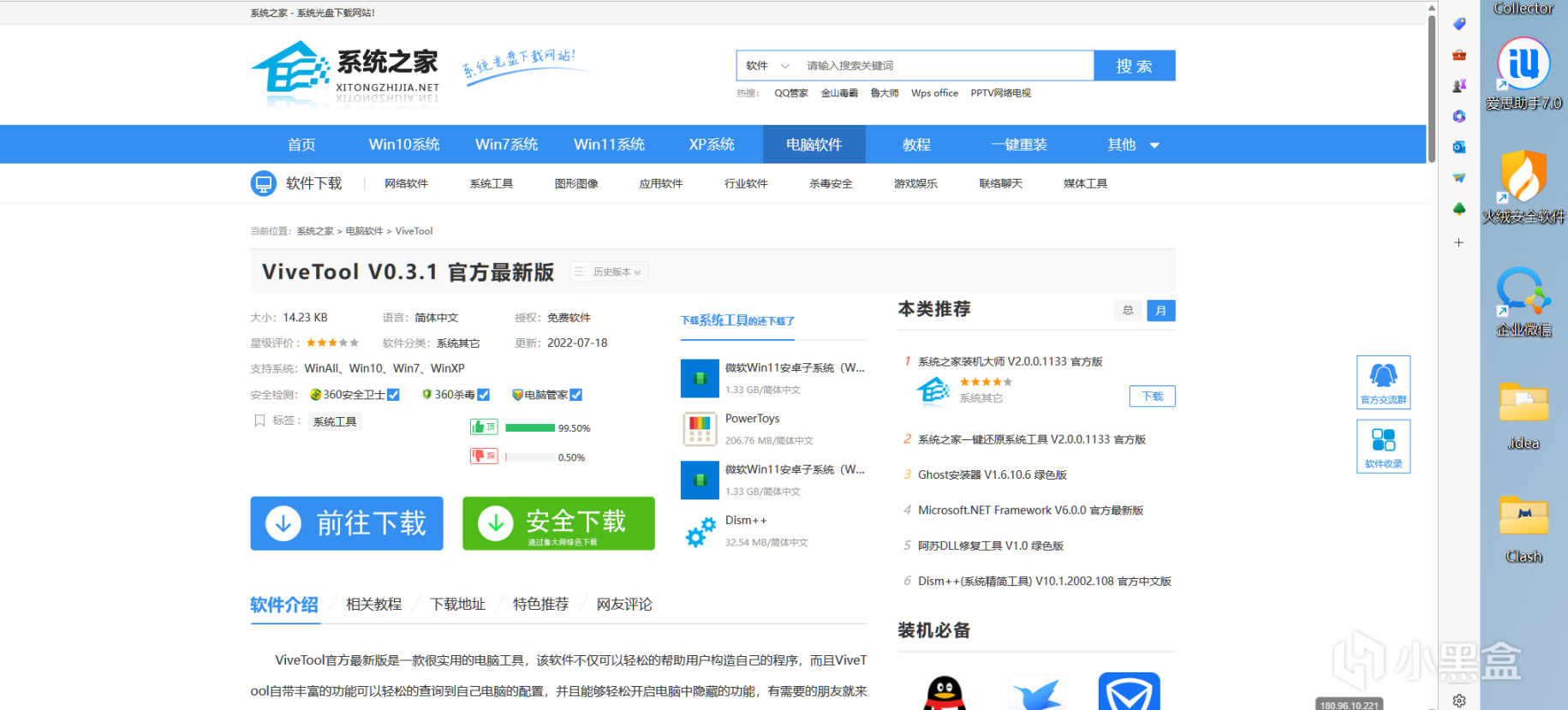Open the 杀毒安全 subcategory link
This screenshot has height=710, width=1568.
coord(831,183)
